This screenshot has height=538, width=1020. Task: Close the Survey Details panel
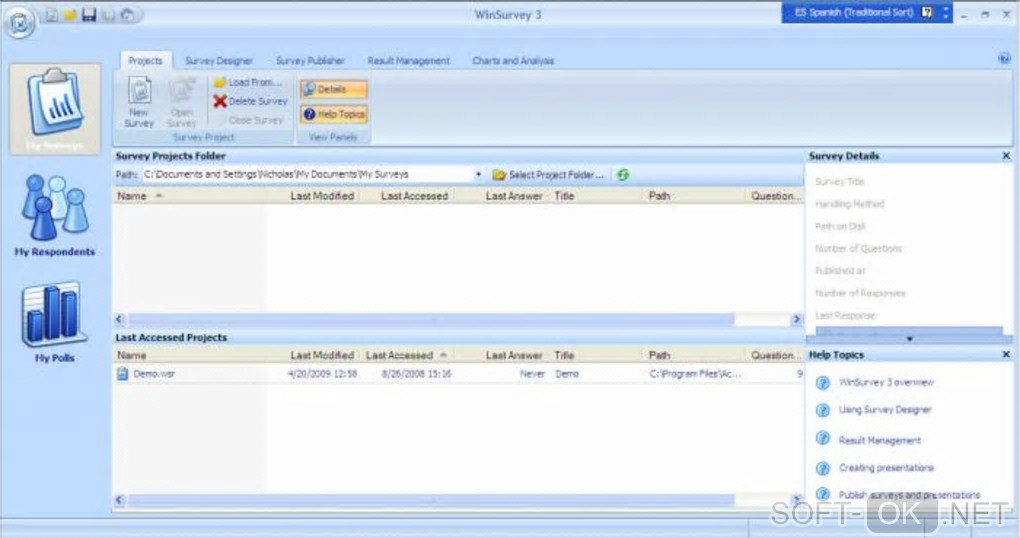pos(1006,155)
